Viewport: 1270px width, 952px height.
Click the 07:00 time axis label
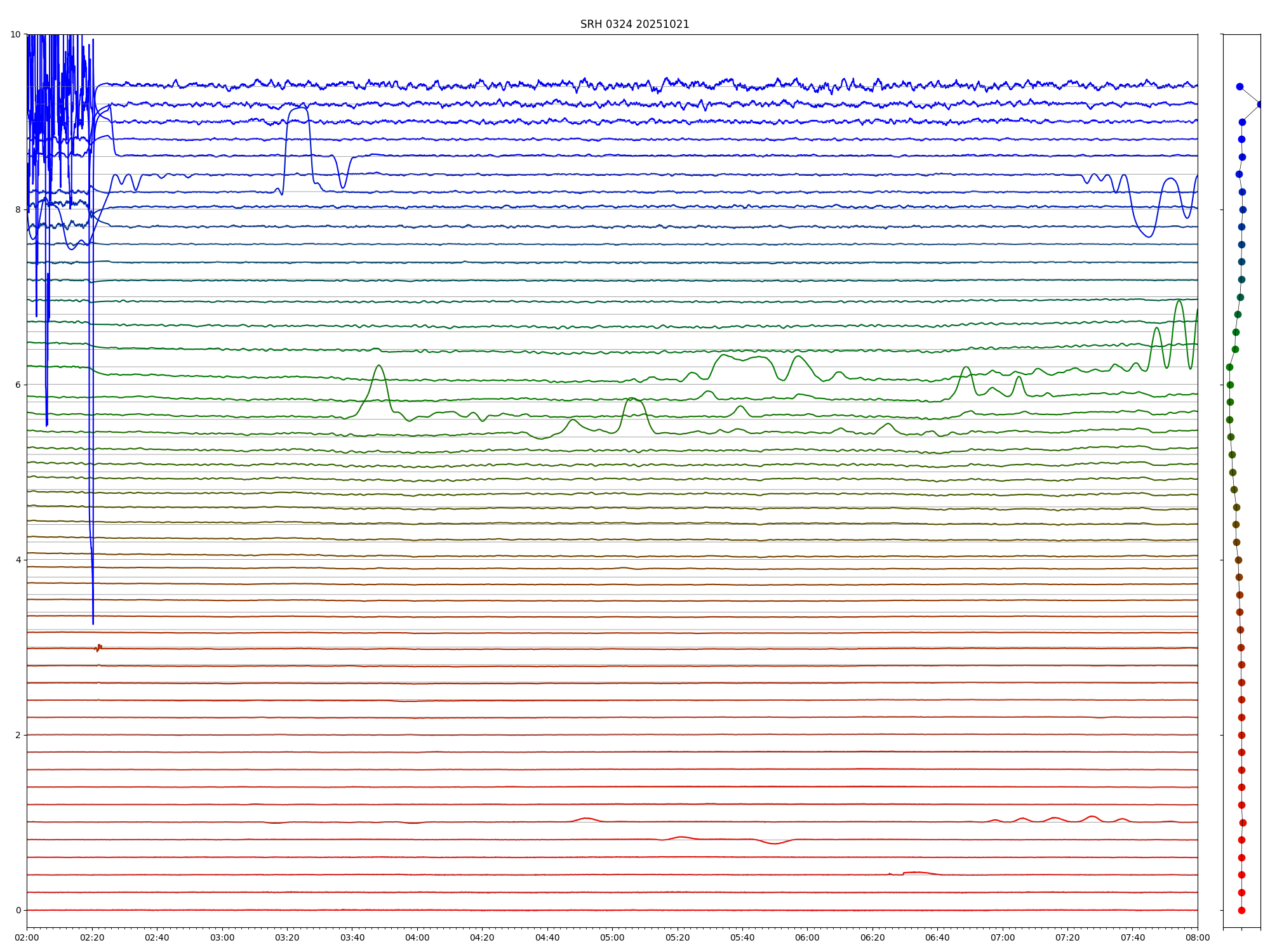[1003, 937]
